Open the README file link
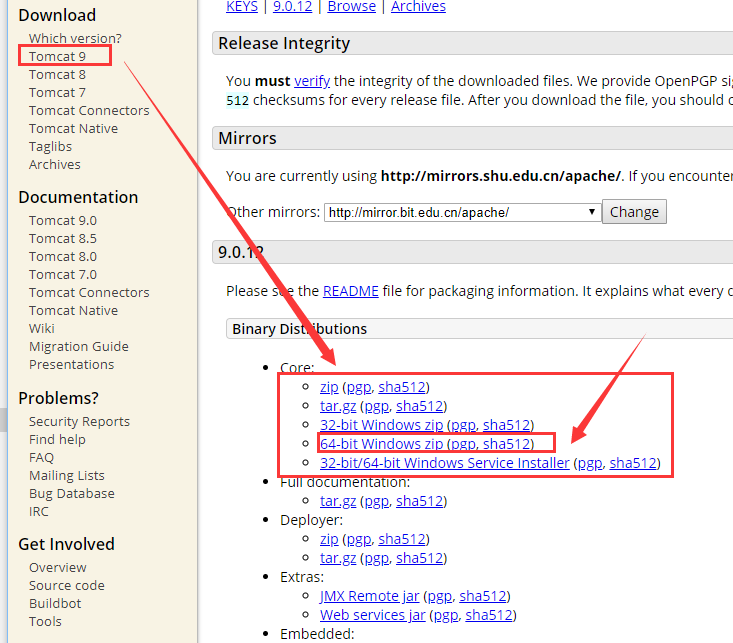The height and width of the screenshot is (643, 733). 351,291
